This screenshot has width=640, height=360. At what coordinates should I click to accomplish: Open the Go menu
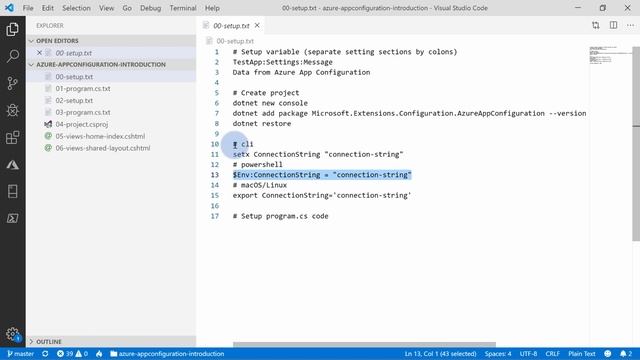pos(127,8)
